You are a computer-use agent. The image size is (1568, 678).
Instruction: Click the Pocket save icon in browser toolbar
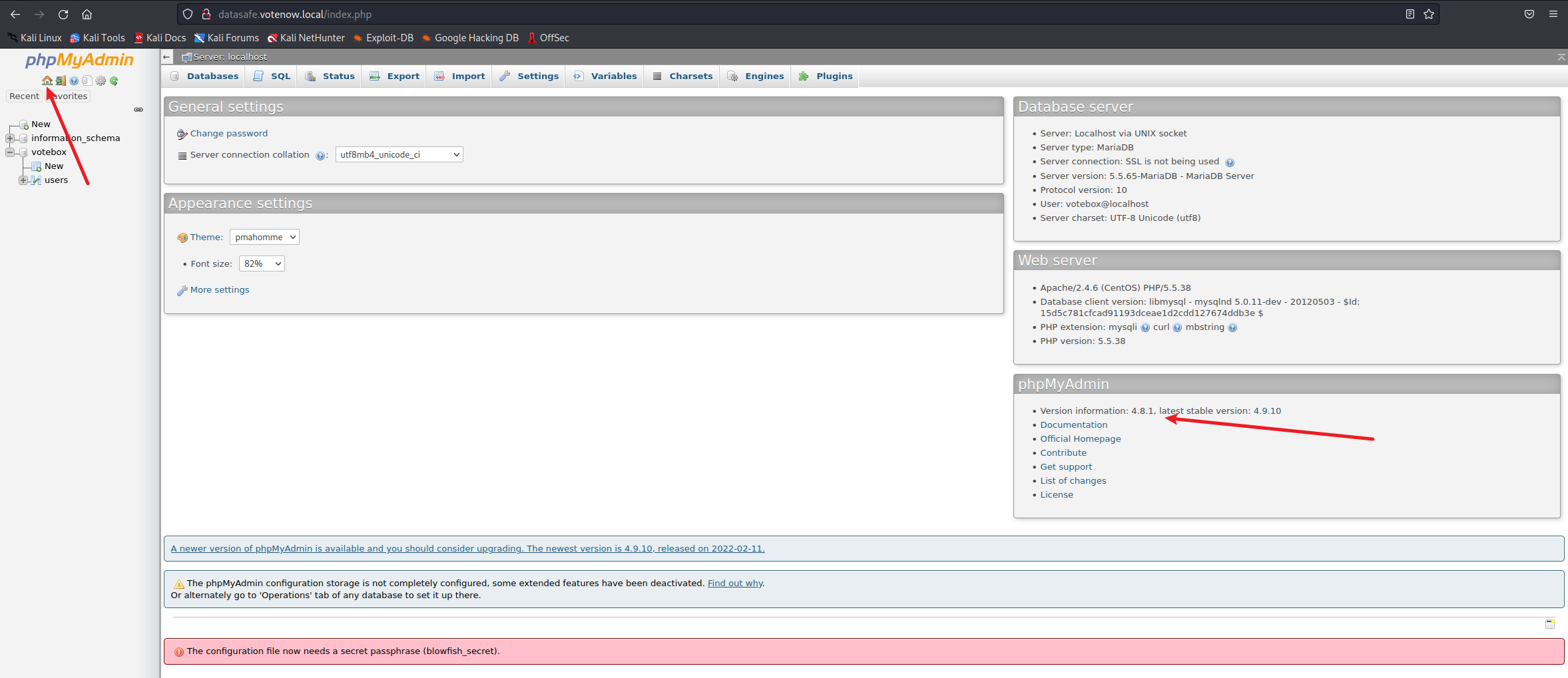click(x=1529, y=14)
